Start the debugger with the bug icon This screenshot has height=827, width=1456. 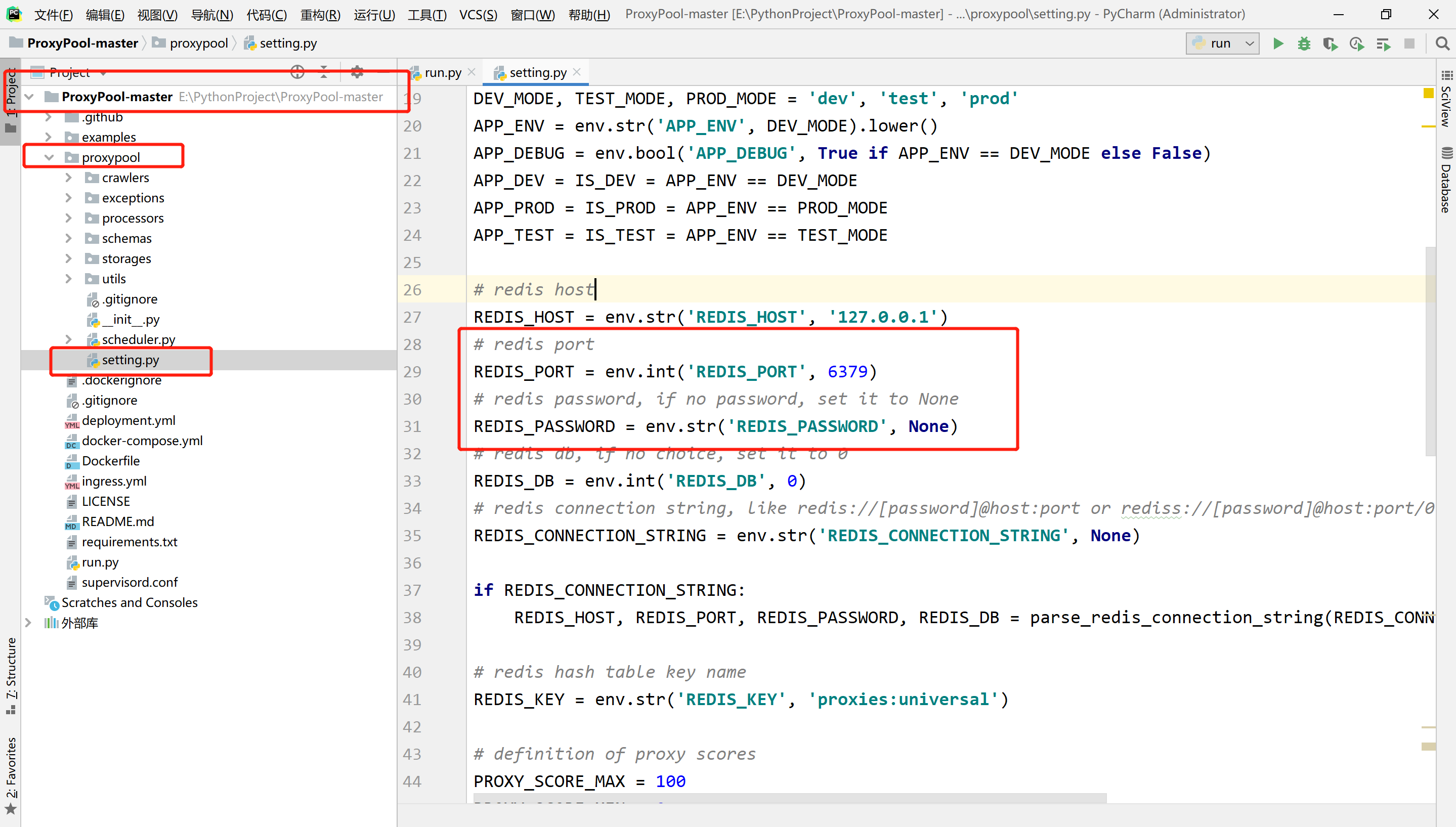coord(1304,43)
